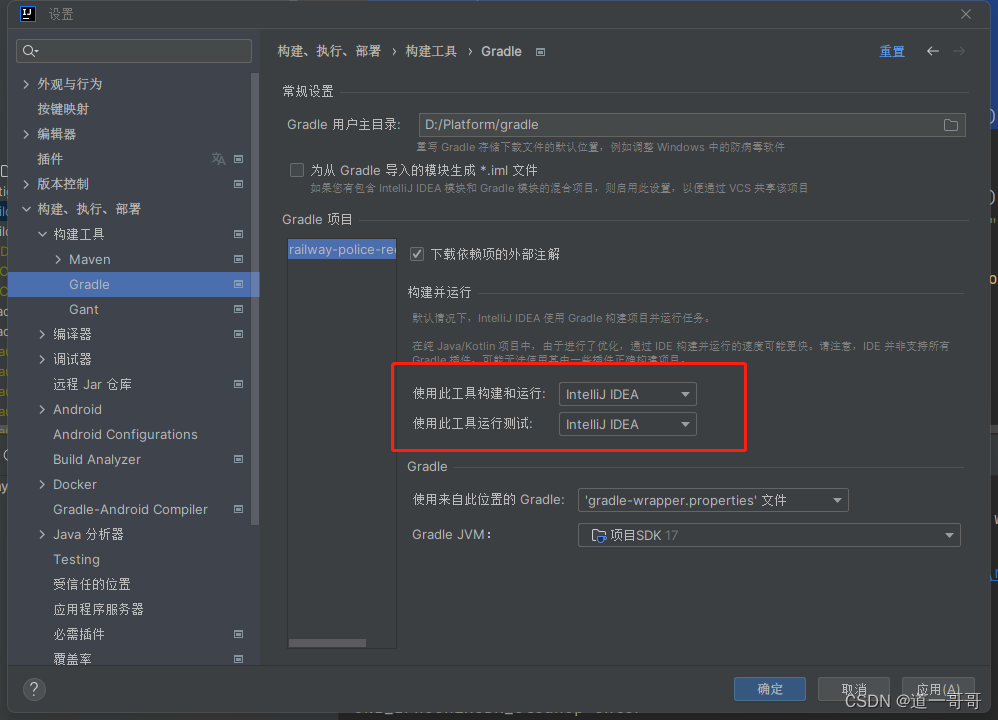Enable 为从 Gradle 导入的模块生成 *.iml 文件 checkbox
The width and height of the screenshot is (998, 720).
(297, 171)
